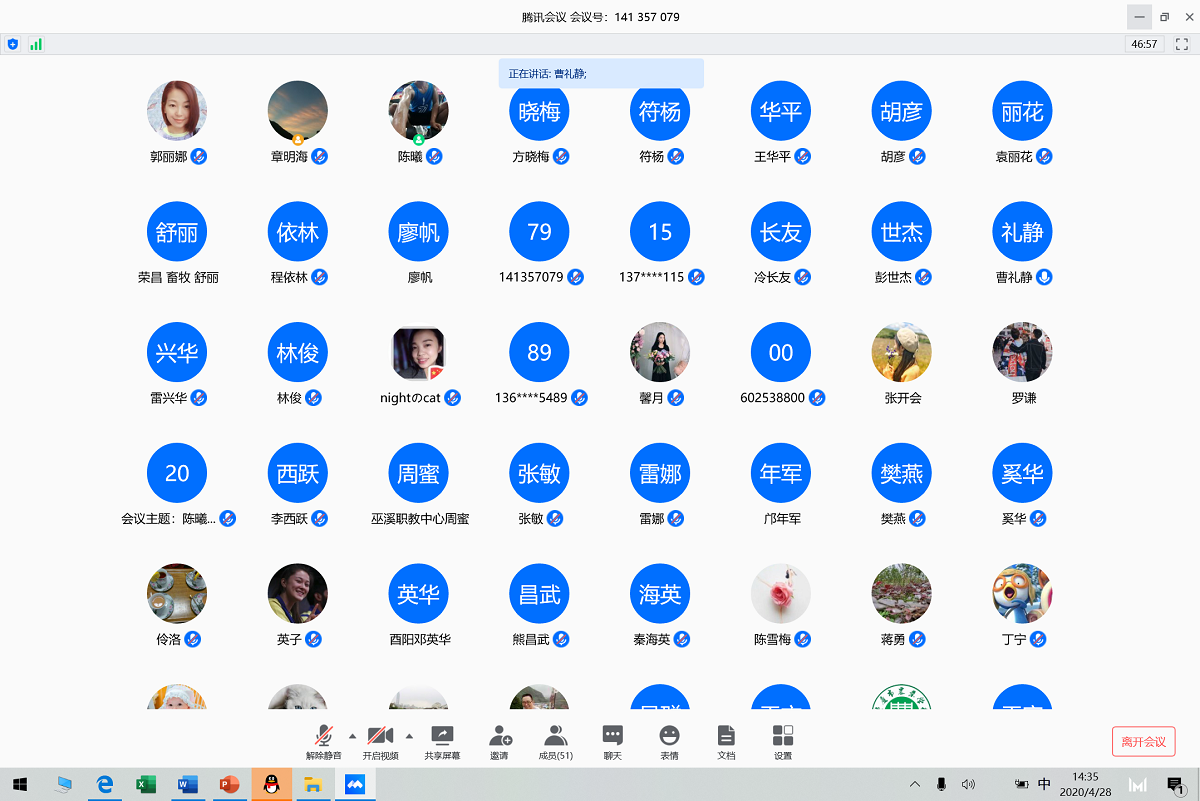The width and height of the screenshot is (1200, 801).
Task: Show hidden system tray icons
Action: (915, 785)
